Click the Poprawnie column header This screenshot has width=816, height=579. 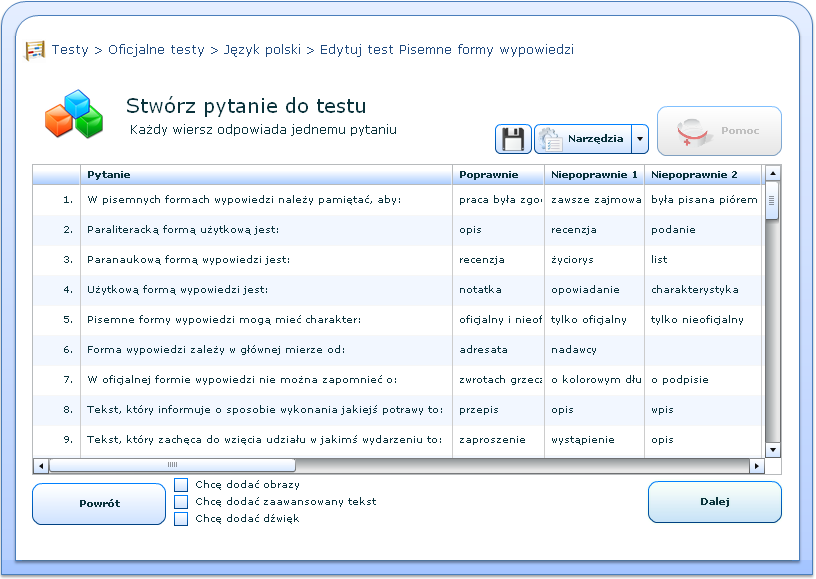(499, 175)
